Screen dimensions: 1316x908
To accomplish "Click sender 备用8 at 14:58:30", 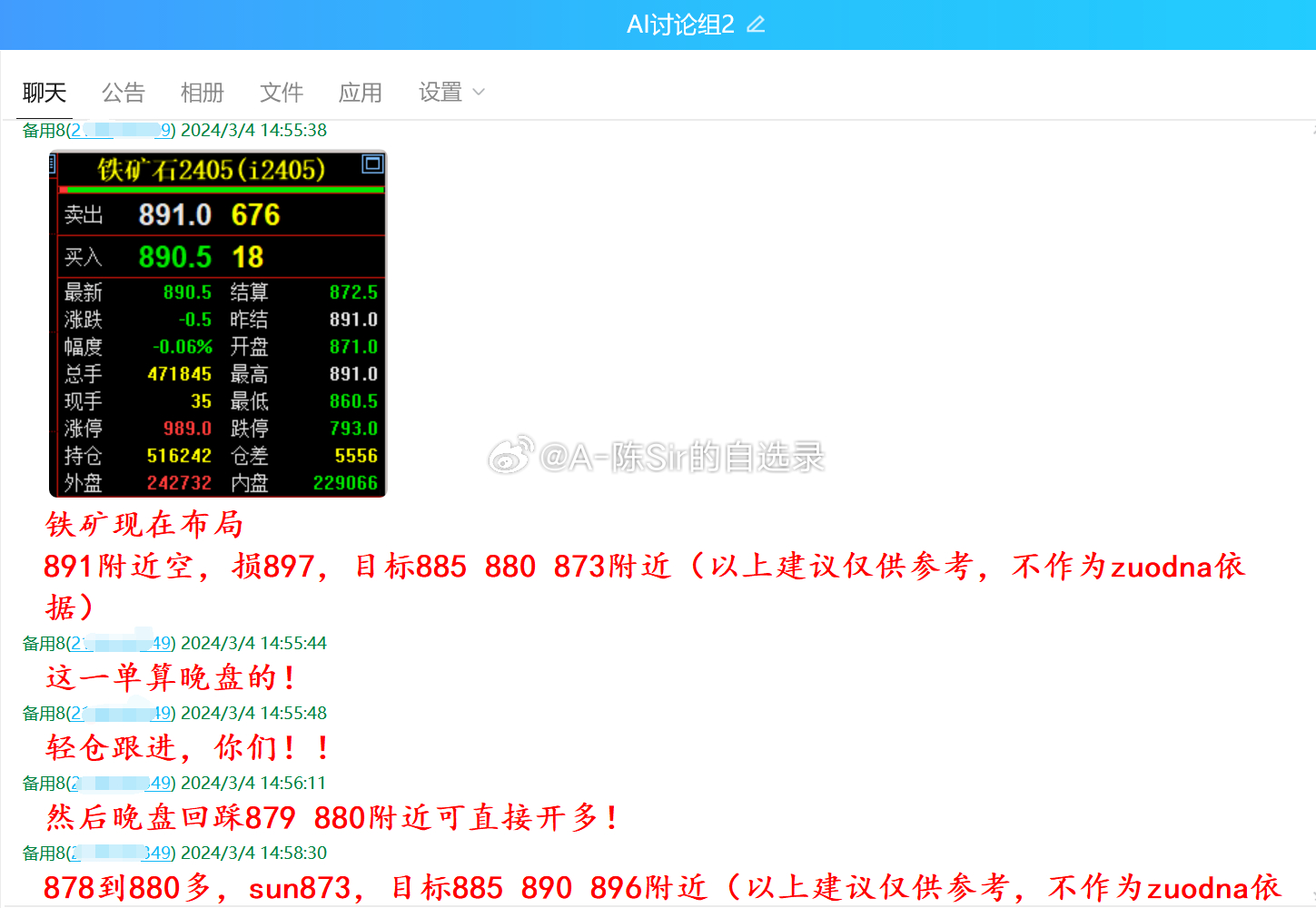I will point(44,853).
